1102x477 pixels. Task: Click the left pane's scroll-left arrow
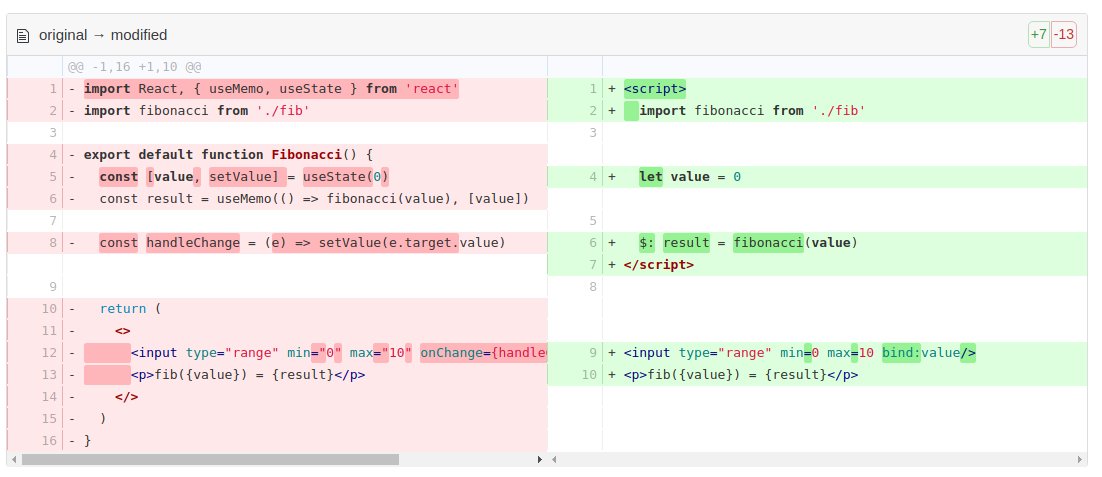[12, 459]
